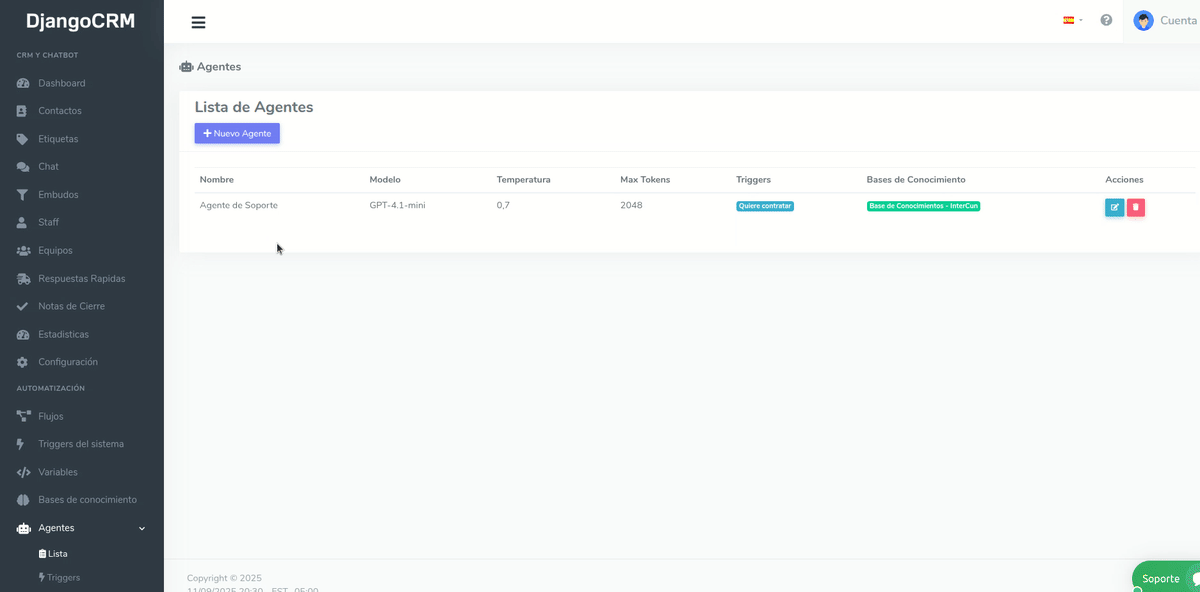Select Triggers submenu item
Image resolution: width=1200 pixels, height=592 pixels.
(59, 578)
